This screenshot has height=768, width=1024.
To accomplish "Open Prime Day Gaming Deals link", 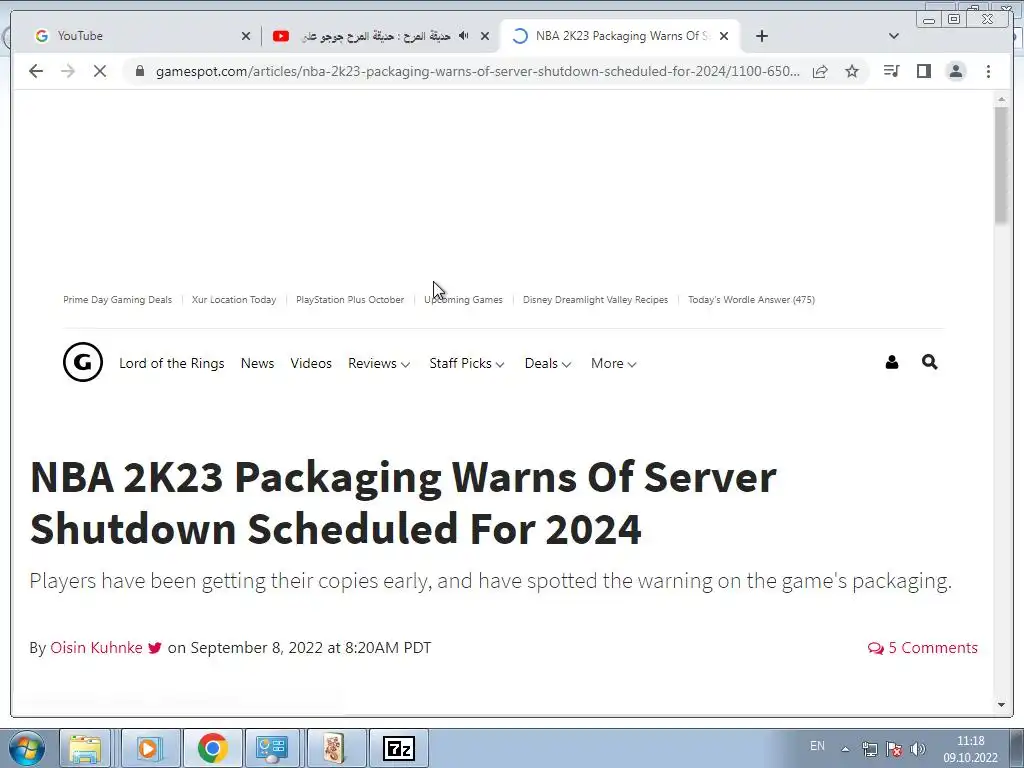I will (118, 300).
